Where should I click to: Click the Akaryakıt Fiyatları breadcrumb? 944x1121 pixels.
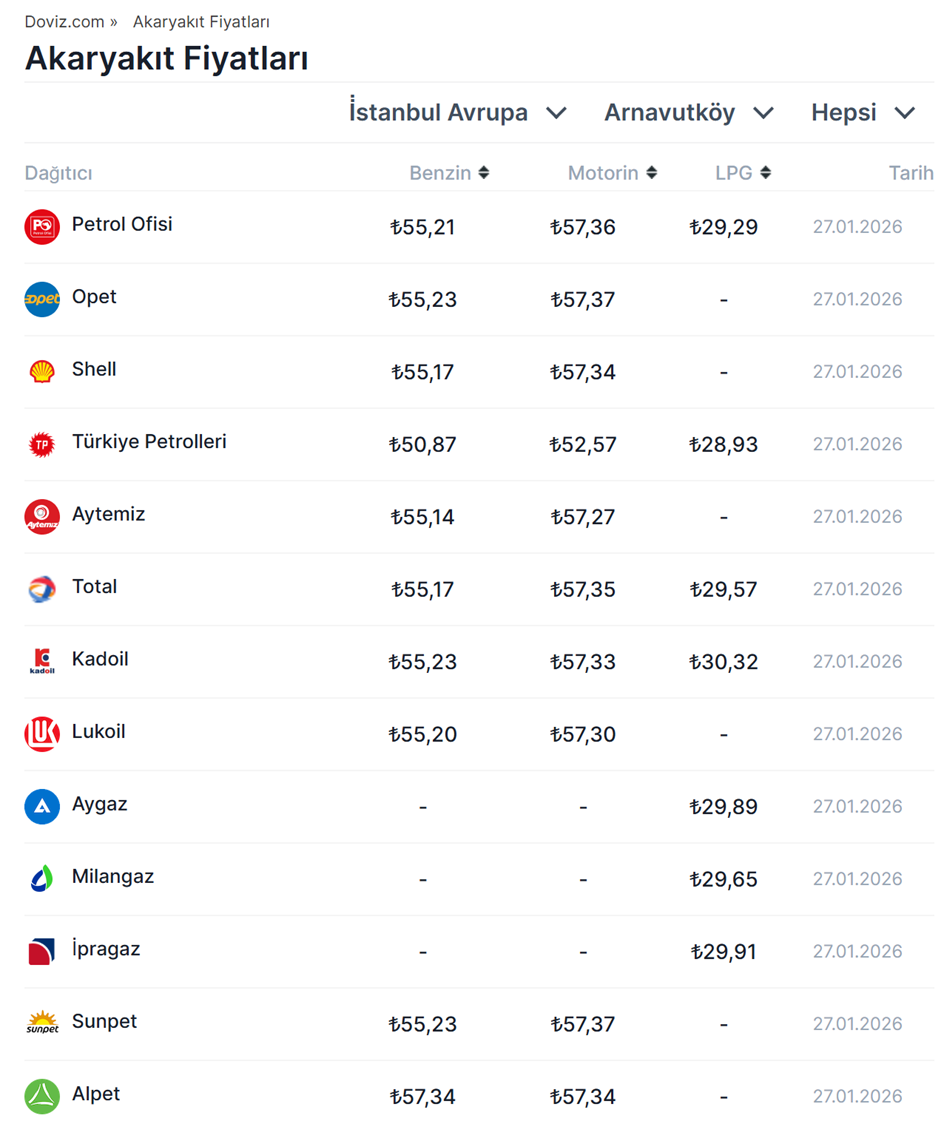[201, 22]
